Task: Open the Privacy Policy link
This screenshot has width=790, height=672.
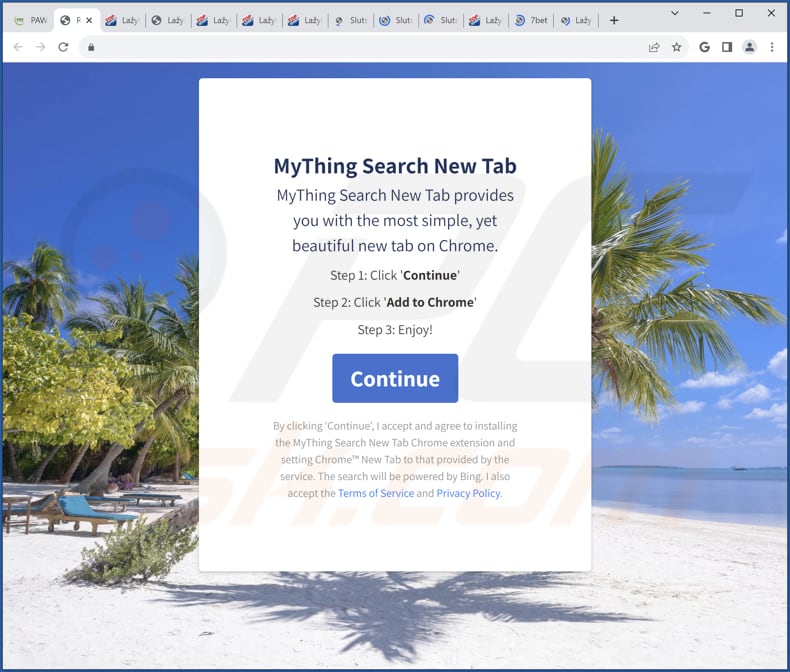Action: (x=469, y=493)
